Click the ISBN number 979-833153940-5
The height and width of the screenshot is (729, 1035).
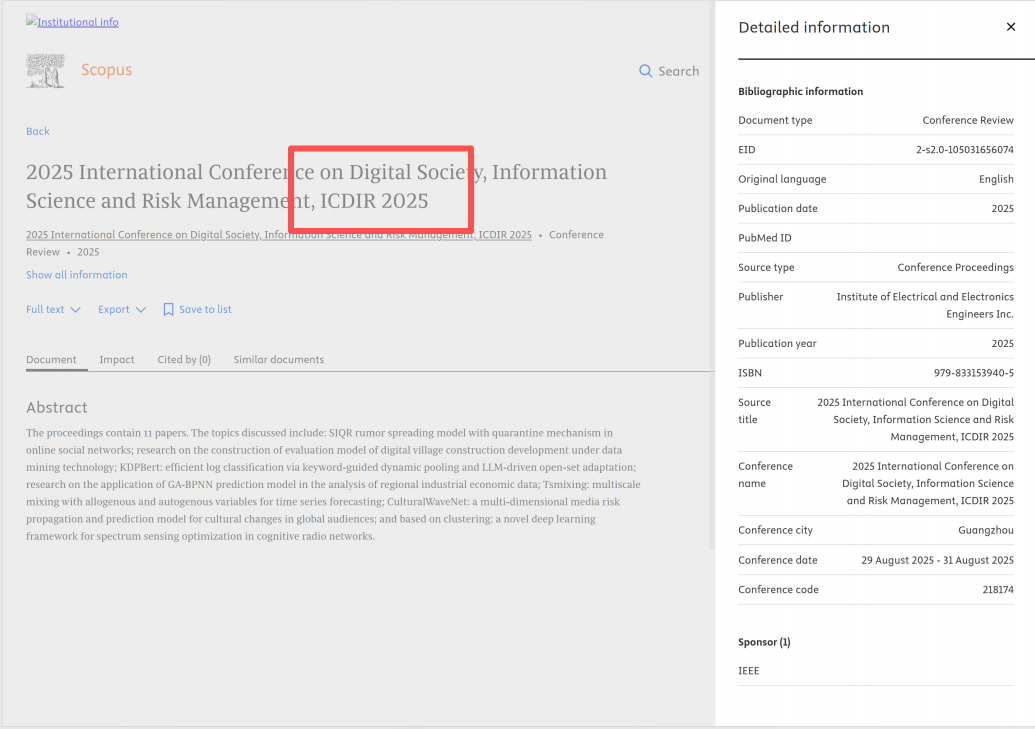(x=973, y=373)
